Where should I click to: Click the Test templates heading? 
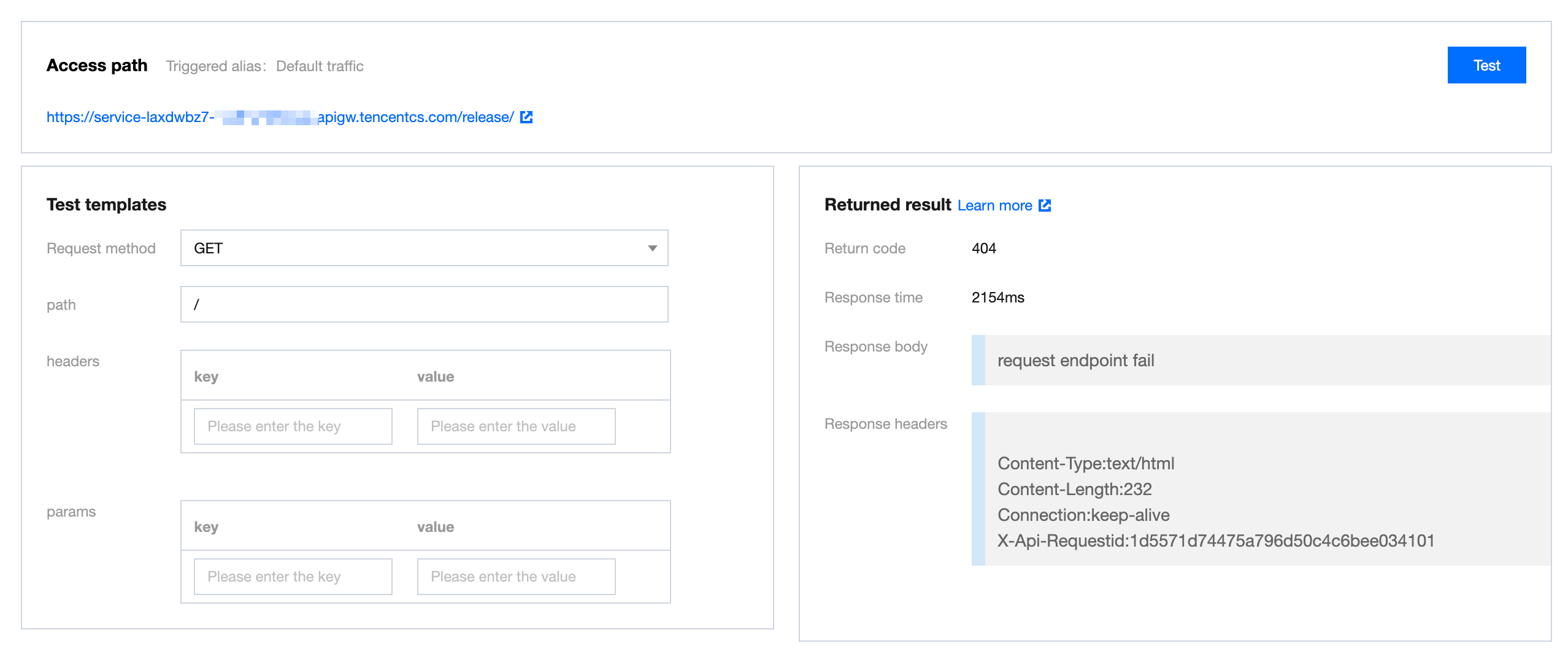click(106, 205)
